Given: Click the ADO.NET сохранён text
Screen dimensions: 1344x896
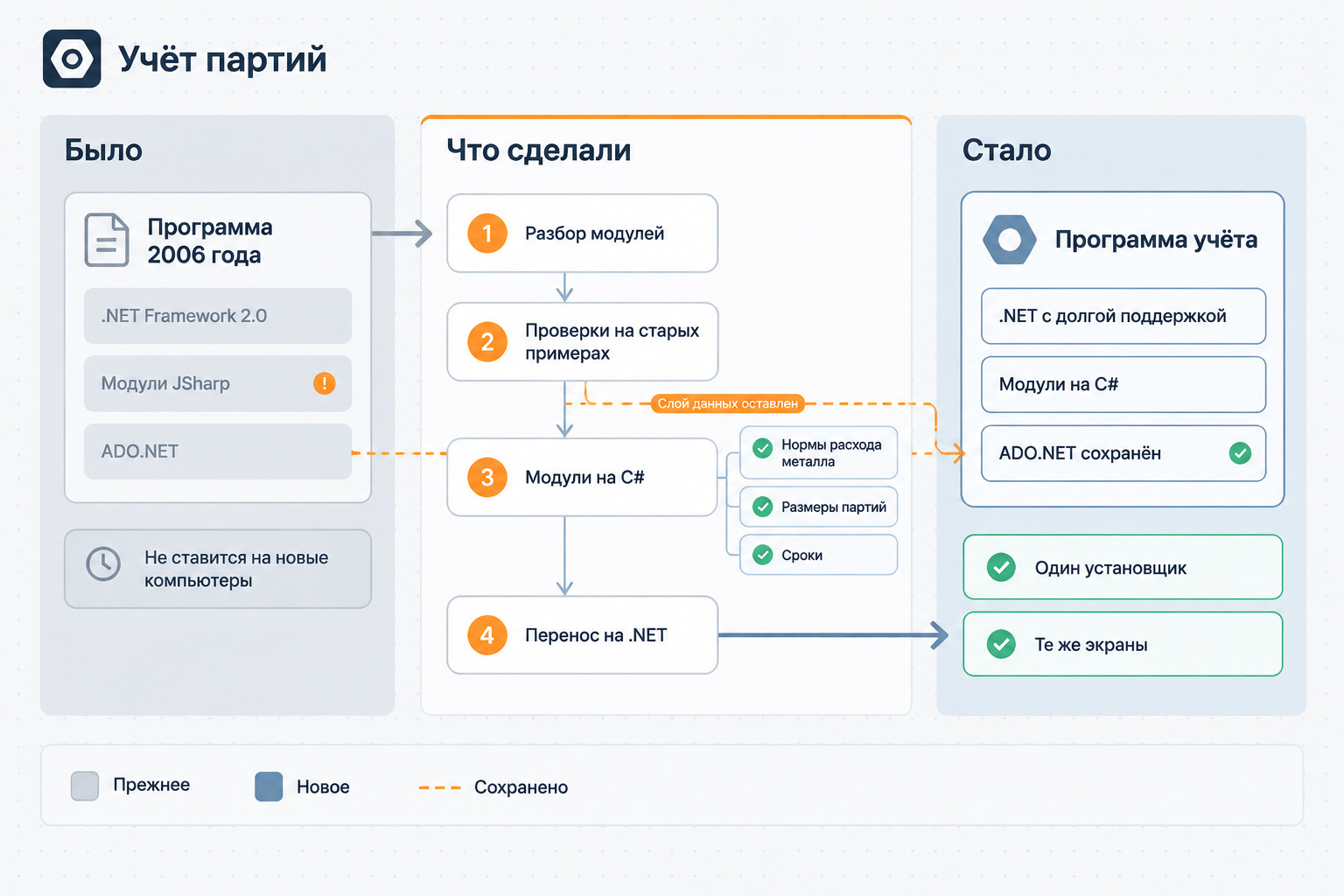Looking at the screenshot, I should tap(1080, 453).
